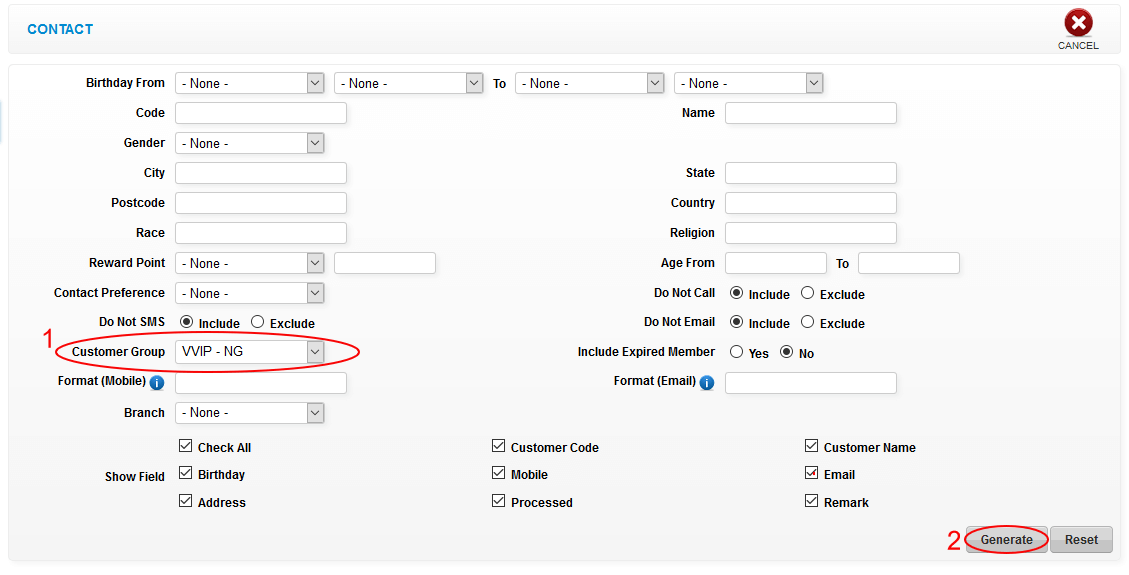Viewport: 1129px width, 575px height.
Task: Open Format (Mobile) info icon
Action: click(157, 383)
